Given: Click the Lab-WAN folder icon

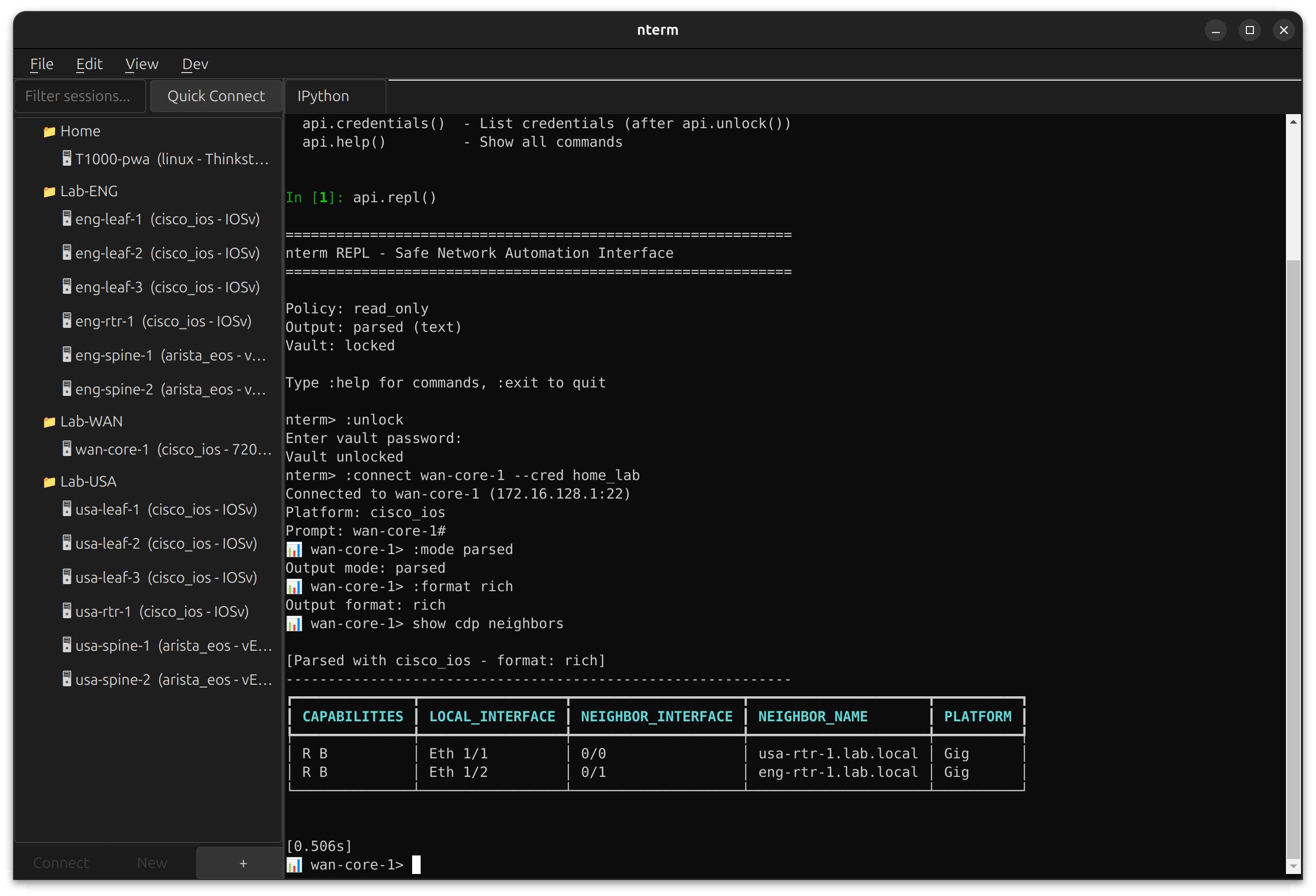Looking at the screenshot, I should pyautogui.click(x=50, y=421).
